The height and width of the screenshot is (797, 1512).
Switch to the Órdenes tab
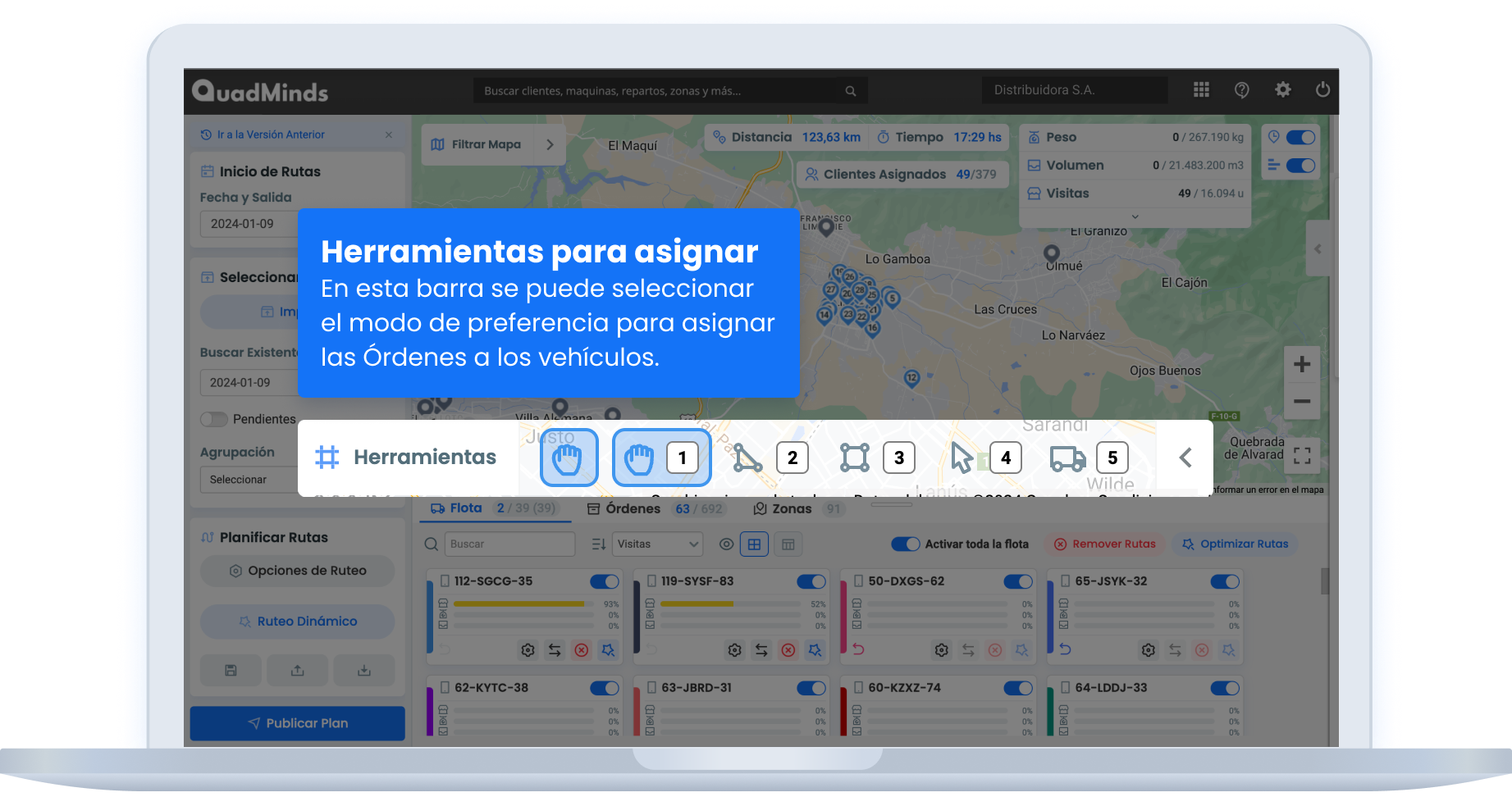coord(633,508)
